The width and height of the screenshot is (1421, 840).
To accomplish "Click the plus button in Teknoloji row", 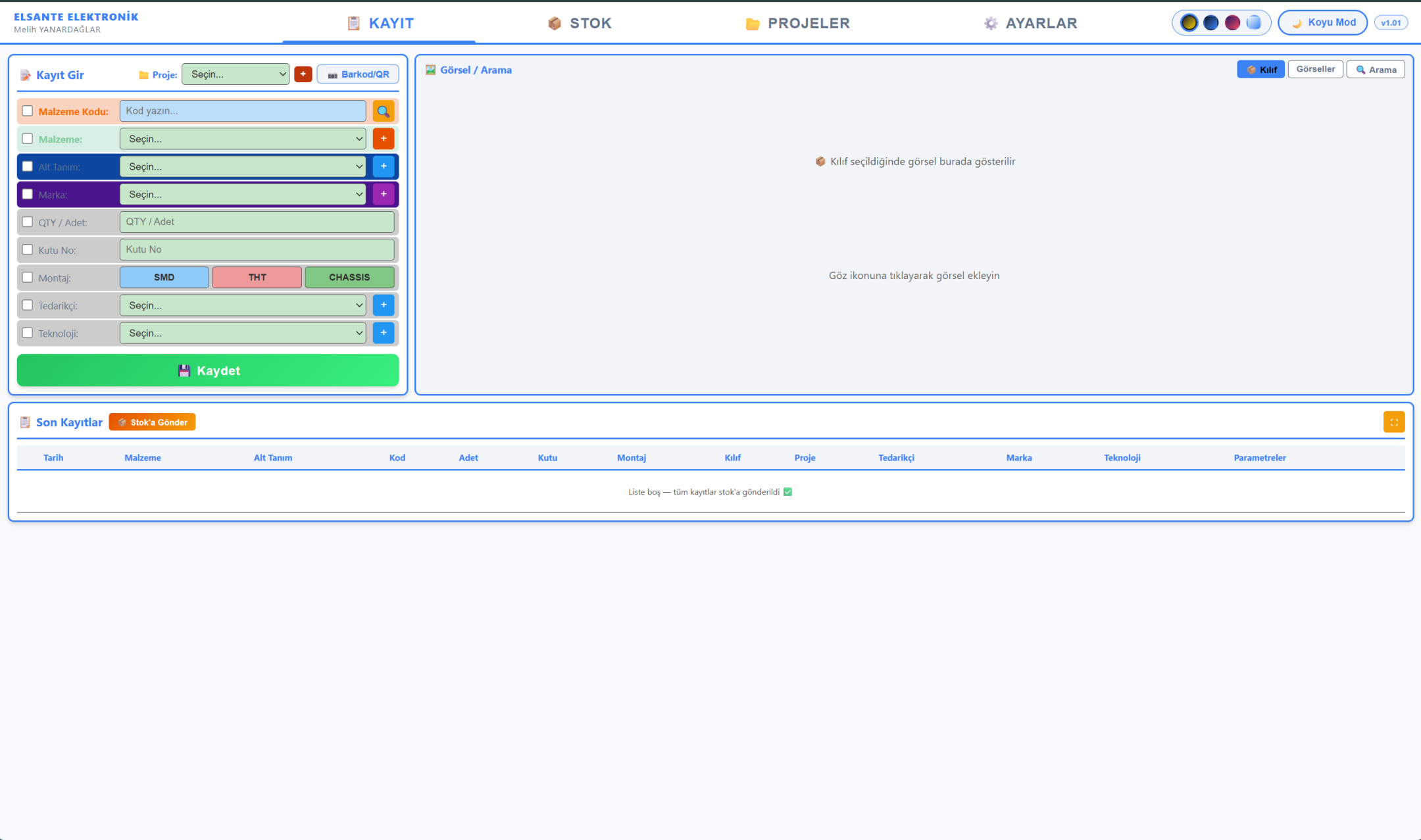I will click(x=383, y=333).
